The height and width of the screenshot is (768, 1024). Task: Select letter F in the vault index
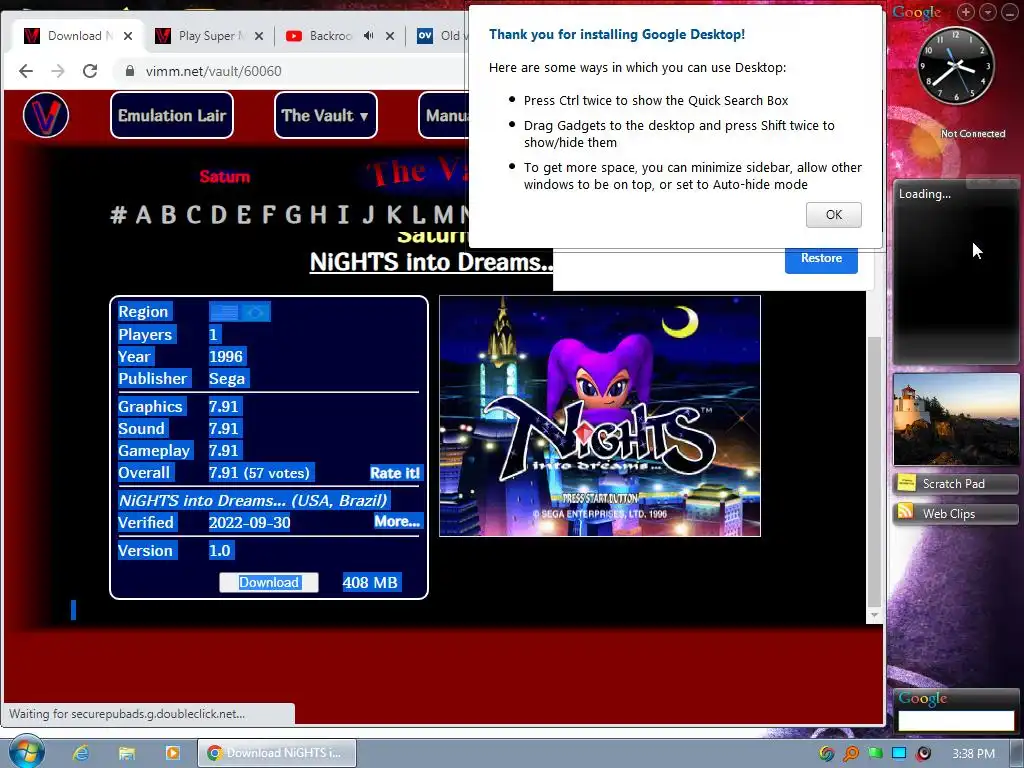pyautogui.click(x=268, y=214)
